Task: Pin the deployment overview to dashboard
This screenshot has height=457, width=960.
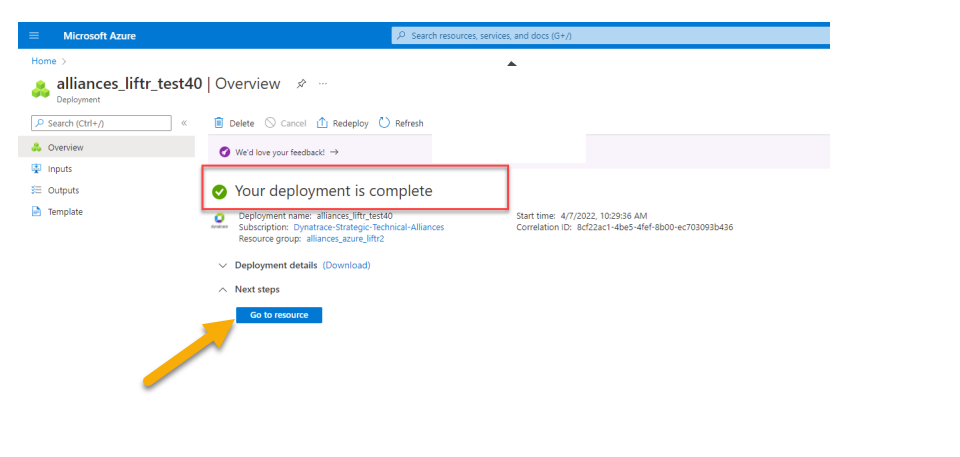Action: [302, 84]
